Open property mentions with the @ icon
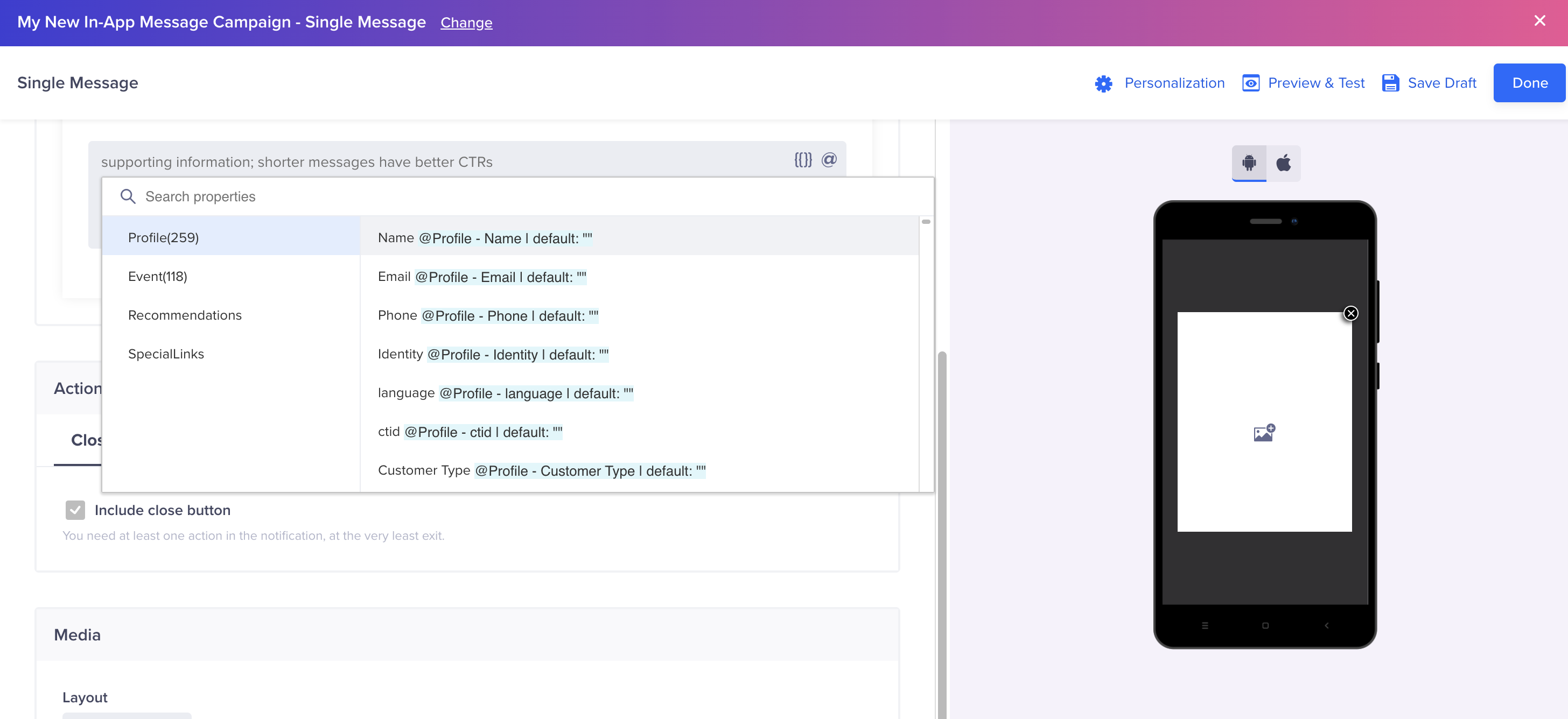 830,160
